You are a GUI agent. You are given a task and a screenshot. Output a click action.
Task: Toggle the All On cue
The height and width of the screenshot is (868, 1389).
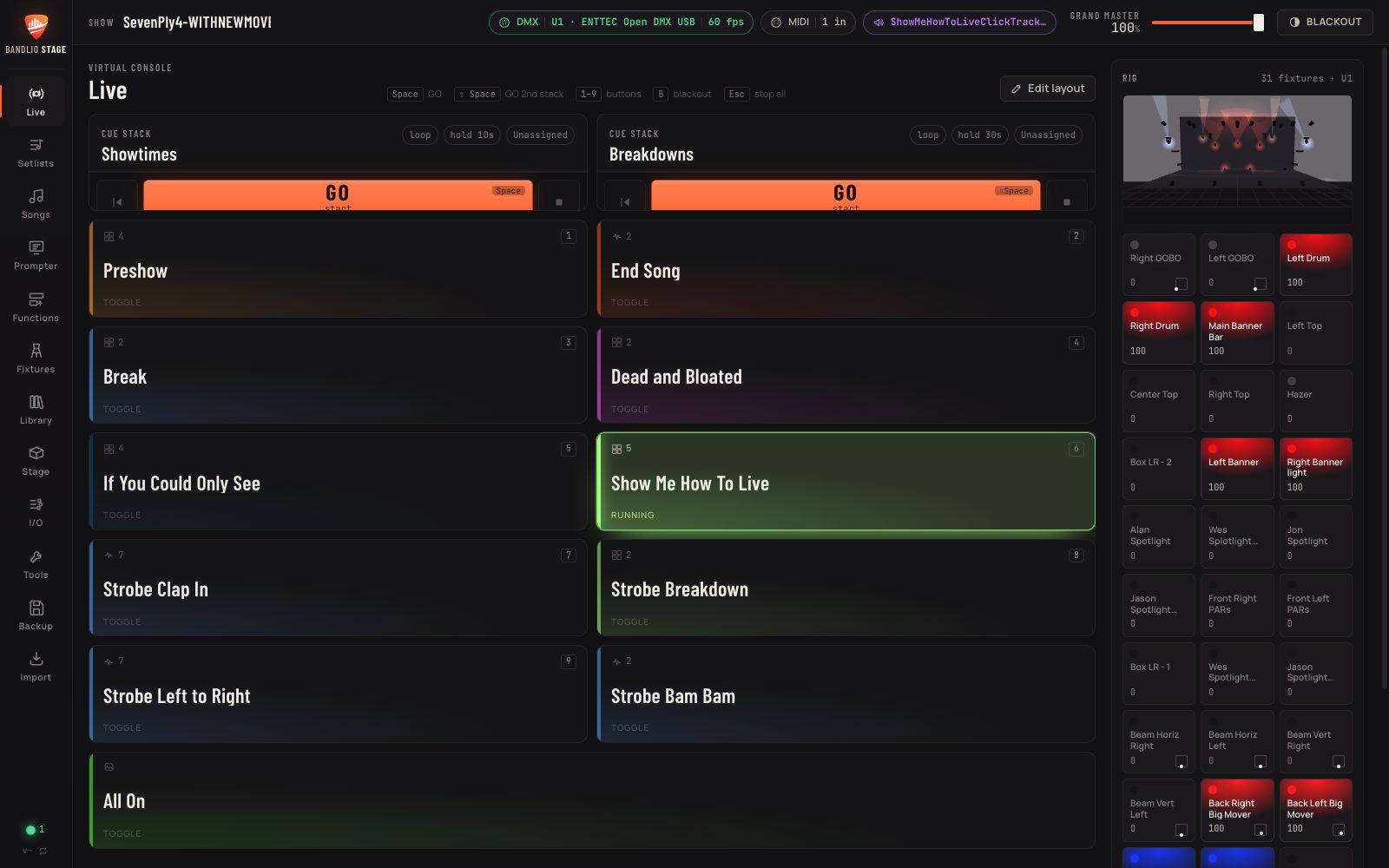592,800
